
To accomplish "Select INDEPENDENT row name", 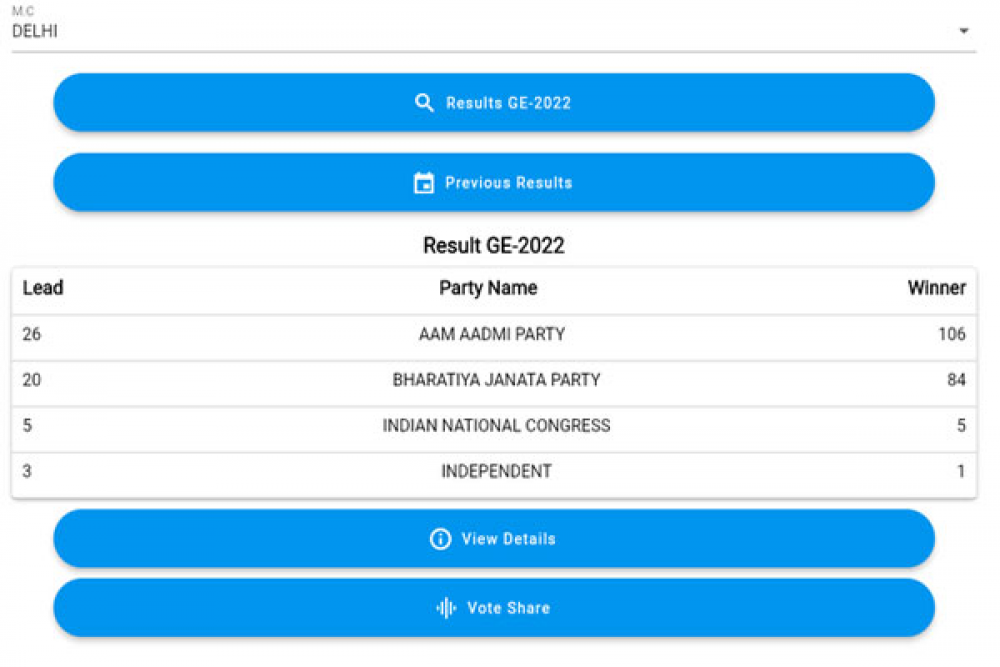I will [496, 471].
